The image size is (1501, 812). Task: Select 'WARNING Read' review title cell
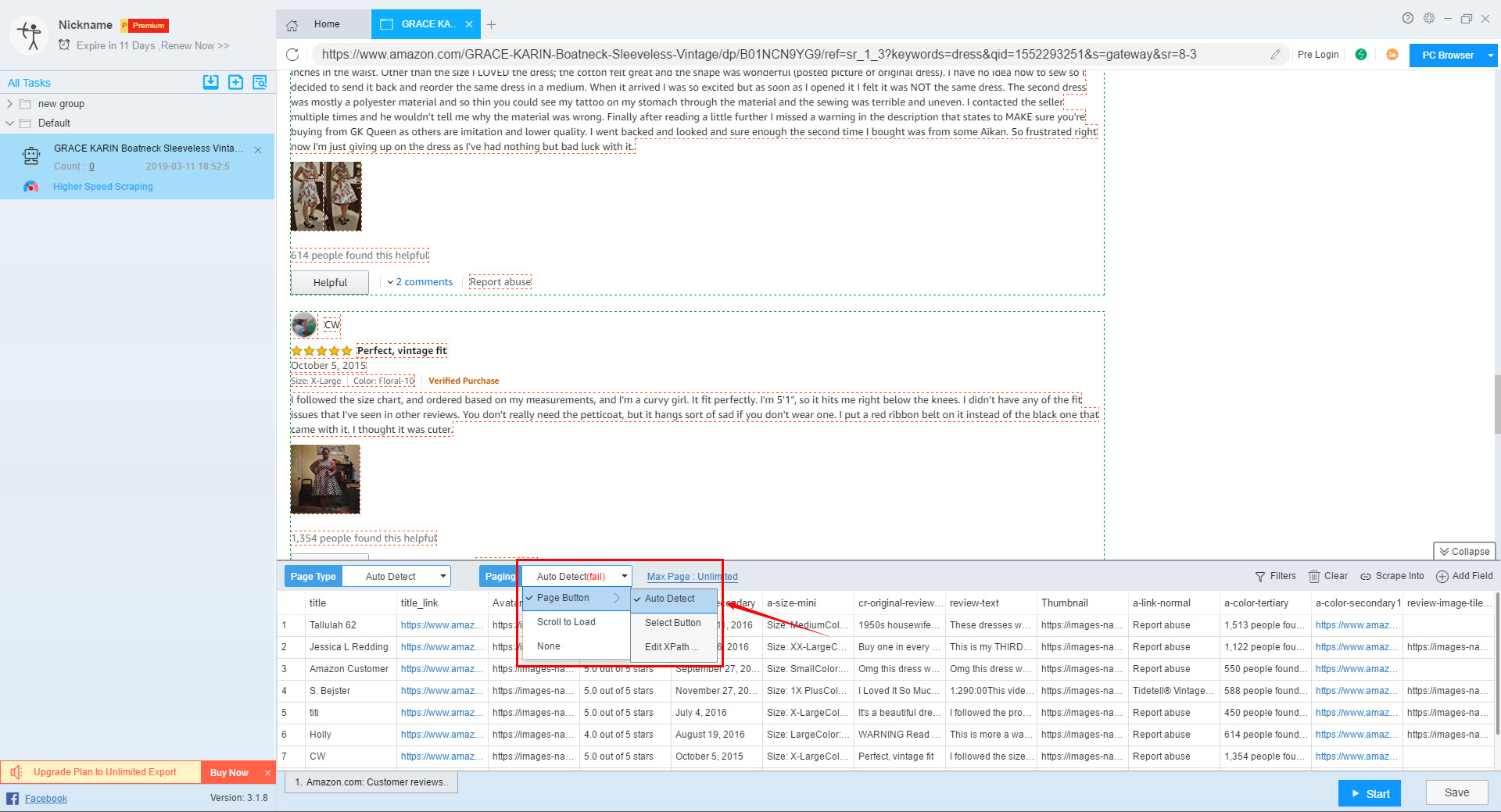[x=899, y=735]
